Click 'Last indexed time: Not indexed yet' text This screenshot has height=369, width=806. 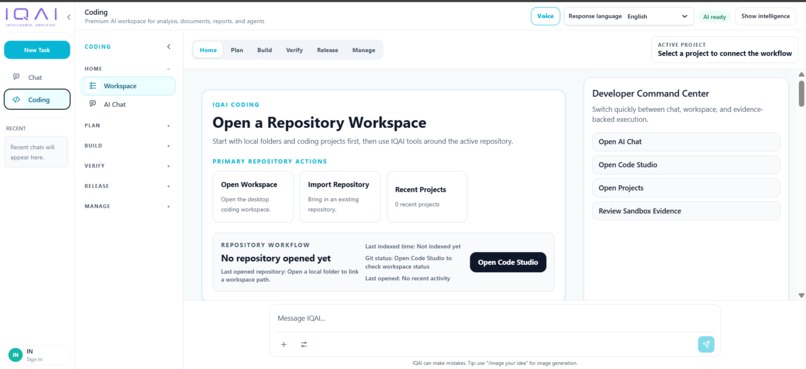(413, 246)
